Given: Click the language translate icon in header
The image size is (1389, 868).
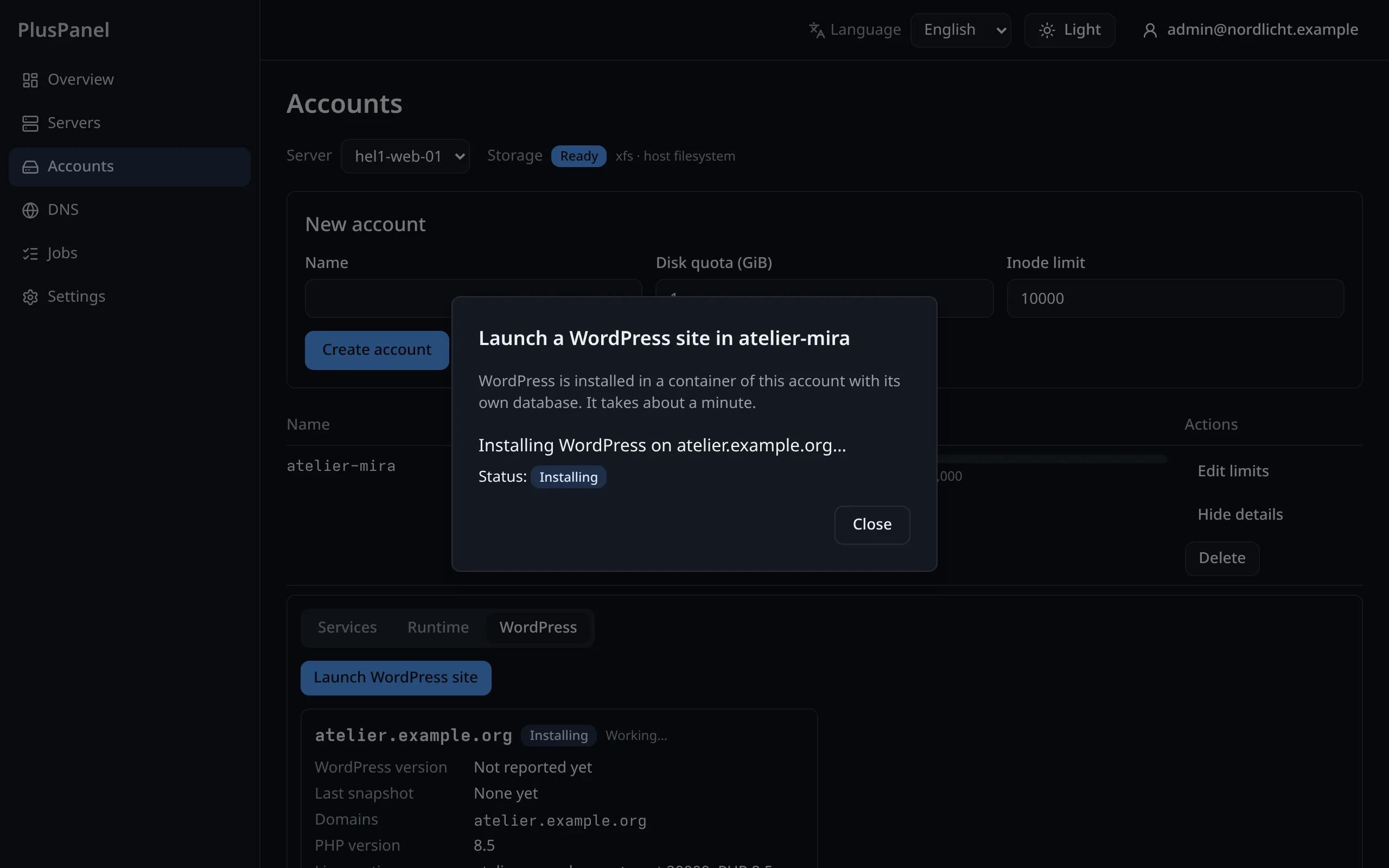Looking at the screenshot, I should pyautogui.click(x=816, y=30).
